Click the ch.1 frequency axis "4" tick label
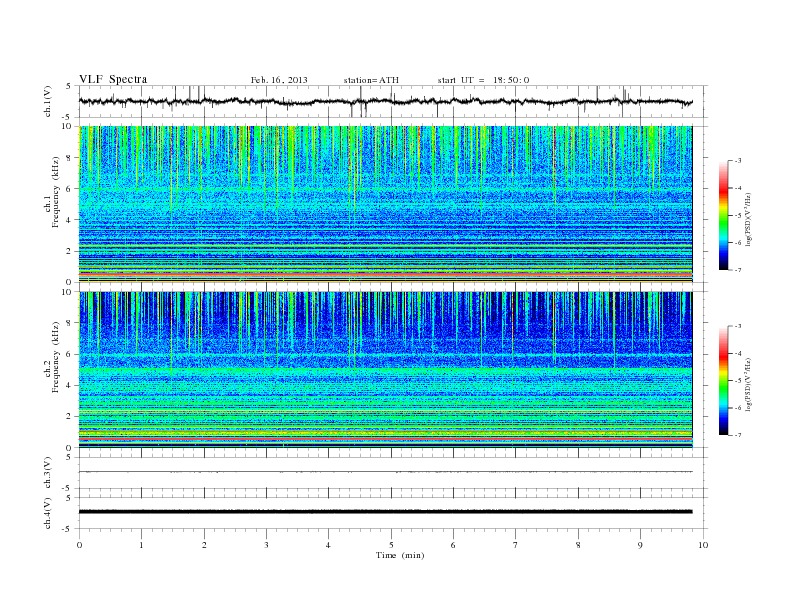792x612 pixels. point(69,220)
